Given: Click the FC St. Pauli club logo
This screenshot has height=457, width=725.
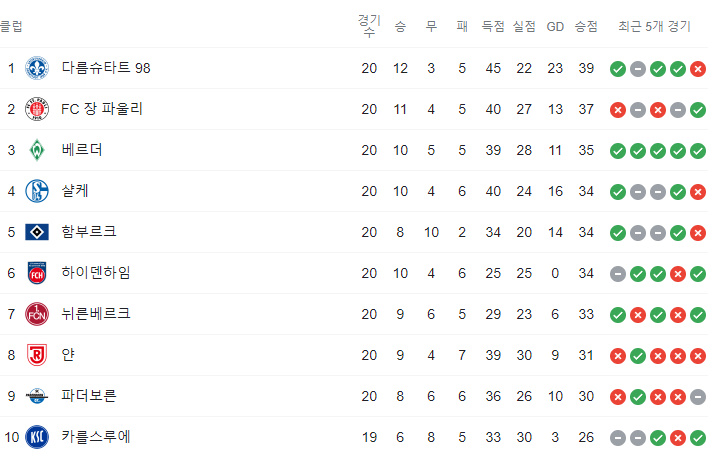Looking at the screenshot, I should point(37,109).
